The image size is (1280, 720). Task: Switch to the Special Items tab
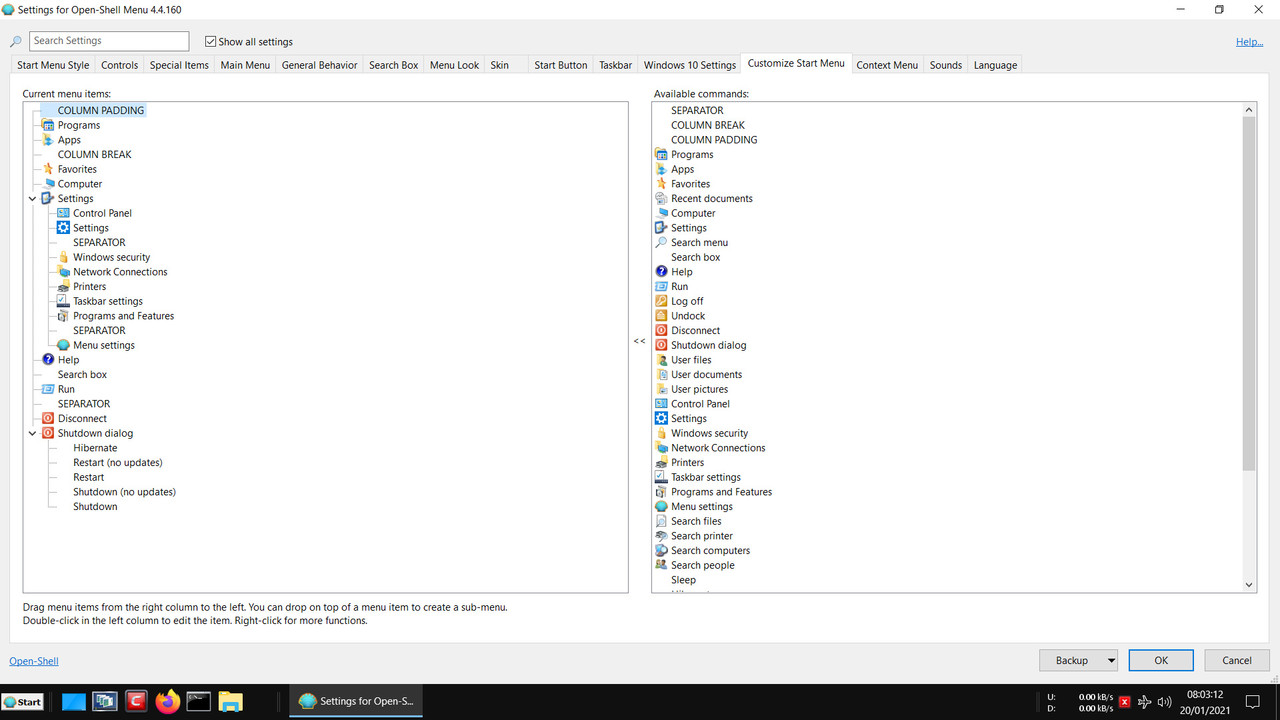tap(179, 65)
